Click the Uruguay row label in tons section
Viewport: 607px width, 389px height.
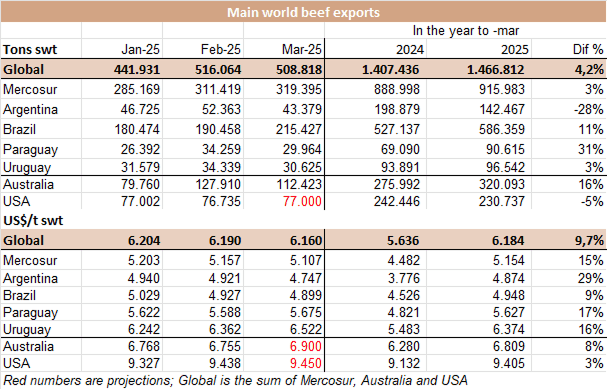(27, 168)
